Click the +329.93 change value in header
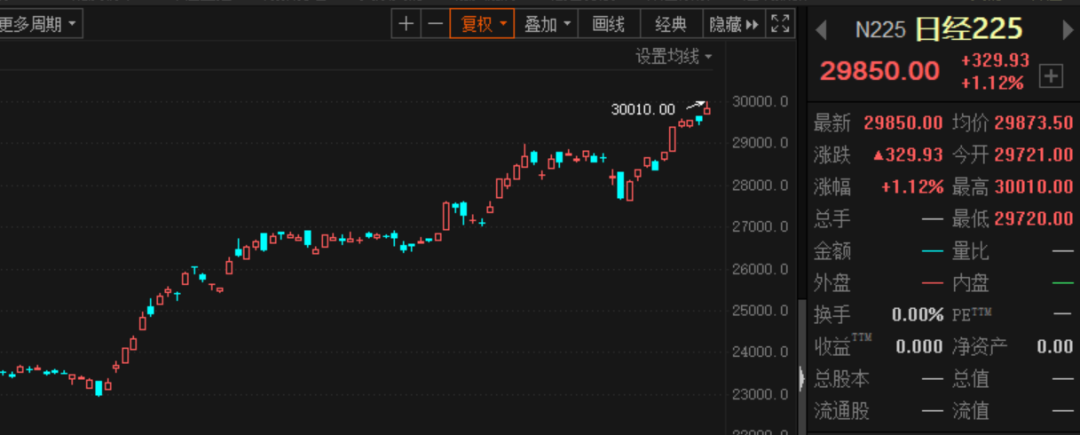Image resolution: width=1080 pixels, height=435 pixels. 995,61
